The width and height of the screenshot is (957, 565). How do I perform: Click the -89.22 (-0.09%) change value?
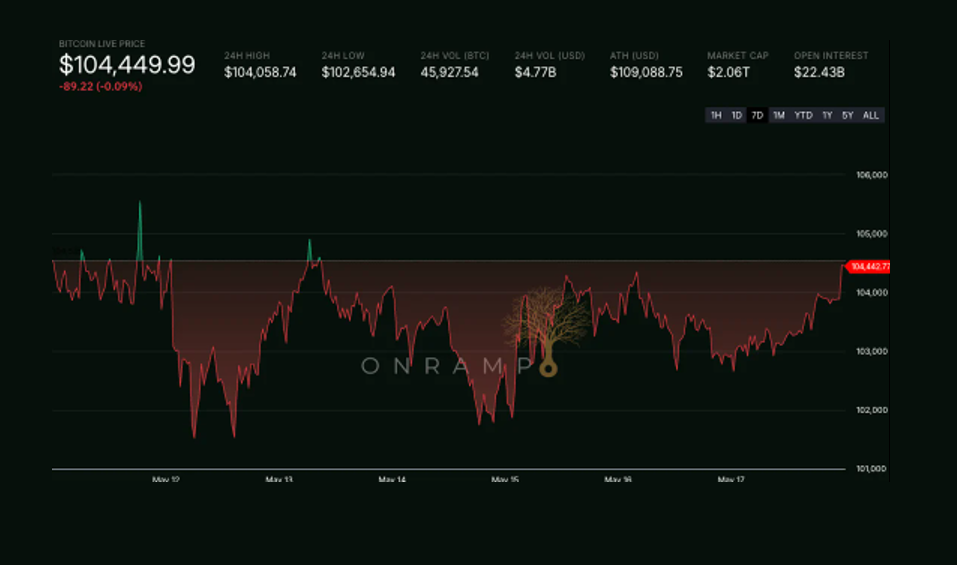click(x=101, y=87)
